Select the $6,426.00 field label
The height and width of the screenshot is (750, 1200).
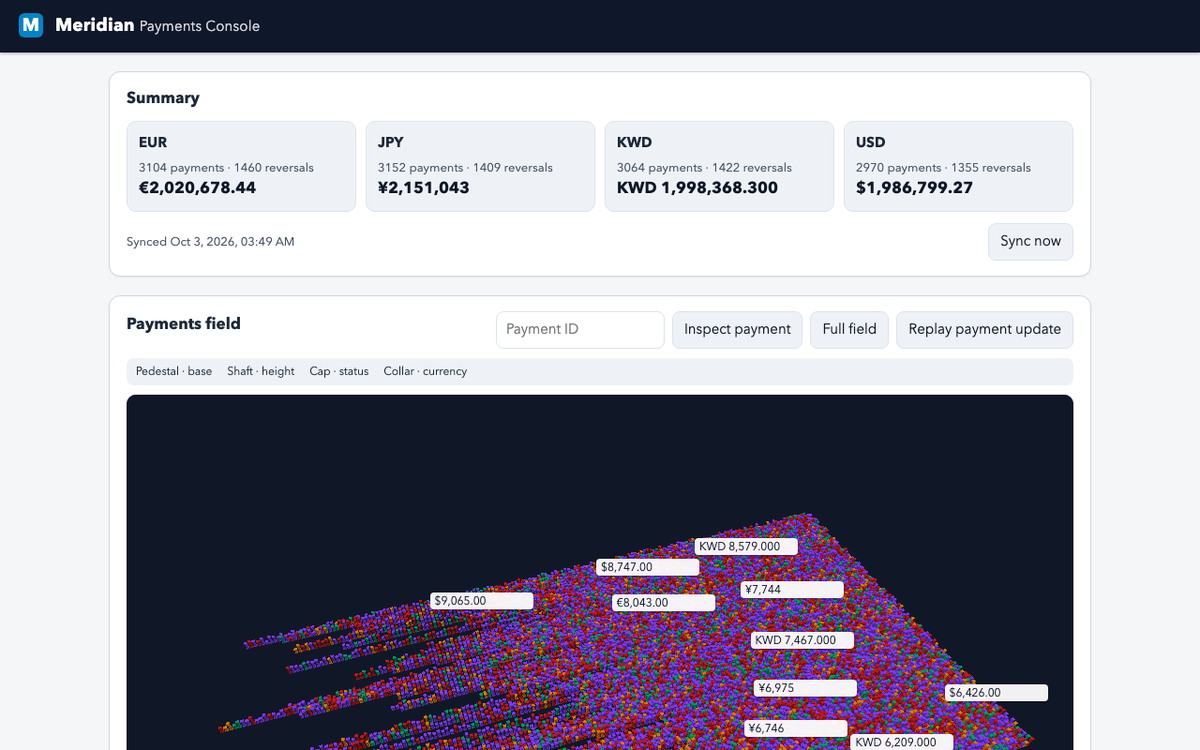tap(996, 692)
